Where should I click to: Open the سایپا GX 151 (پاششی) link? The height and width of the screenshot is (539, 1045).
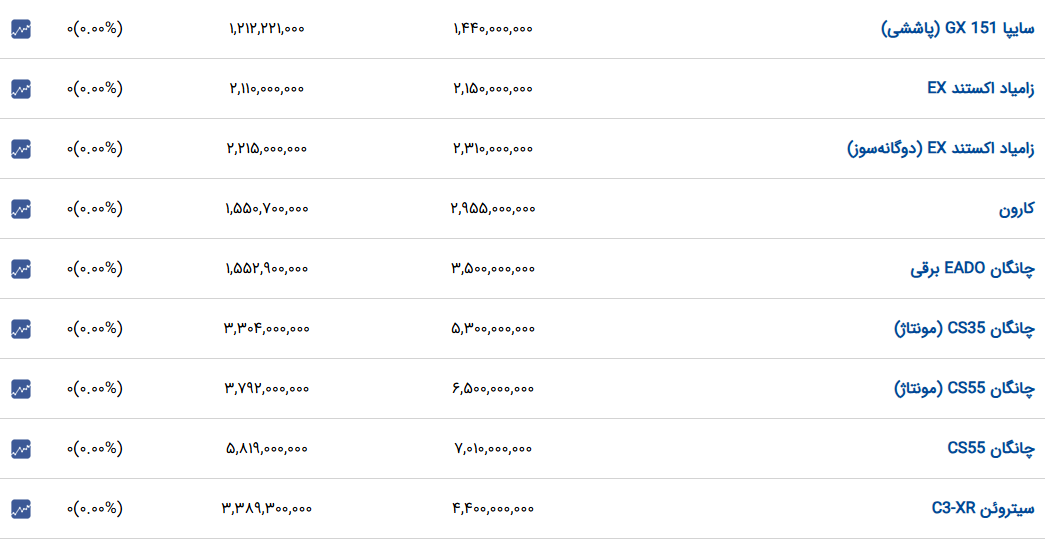958,29
